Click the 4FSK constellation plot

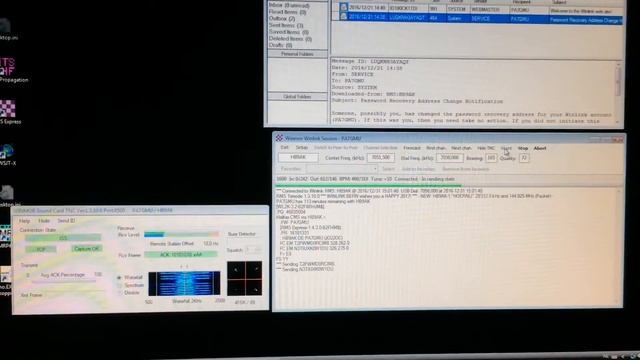[244, 279]
